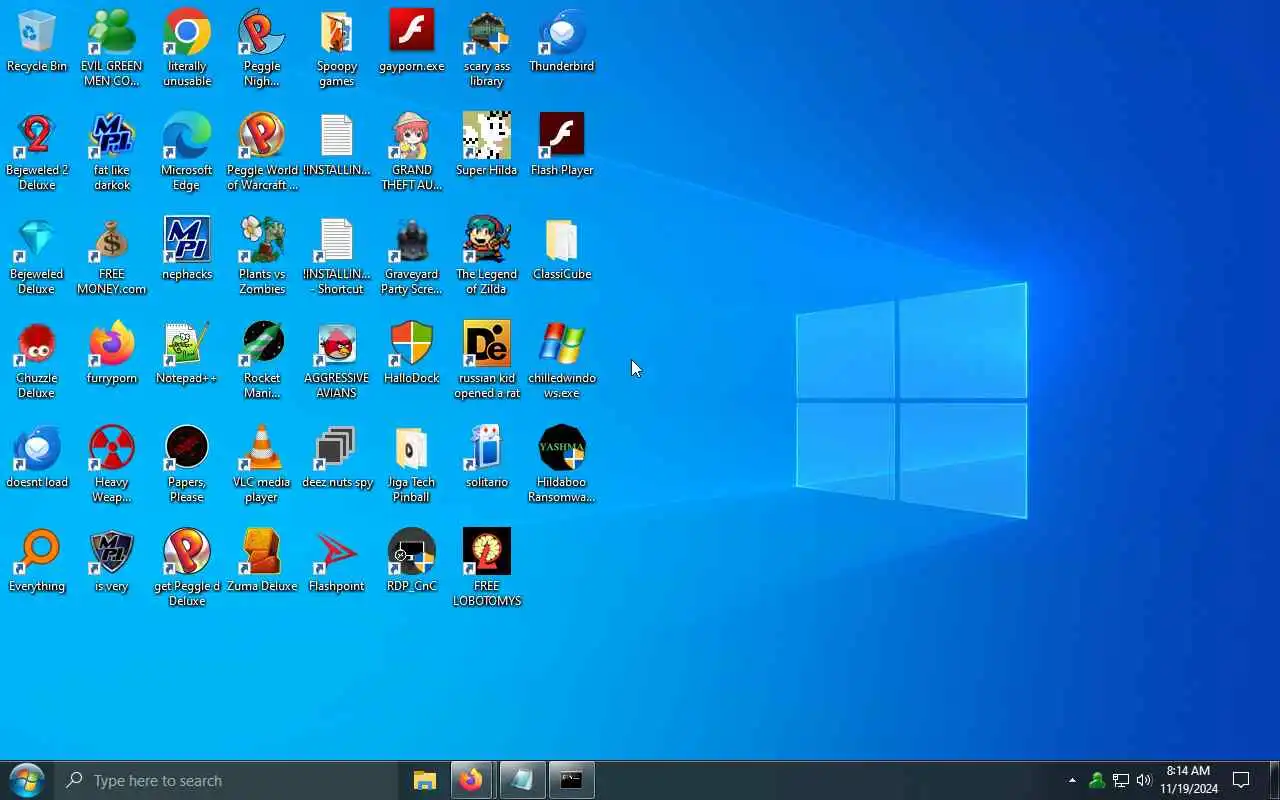1280x800 pixels.
Task: Show hidden tray icons arrow
Action: 1072,780
